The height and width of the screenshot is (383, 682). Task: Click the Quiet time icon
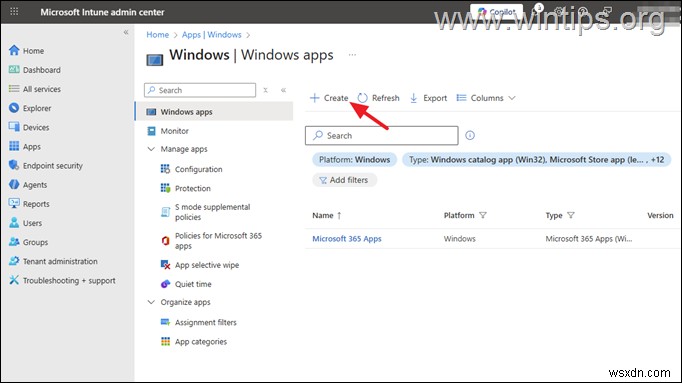pyautogui.click(x=165, y=284)
